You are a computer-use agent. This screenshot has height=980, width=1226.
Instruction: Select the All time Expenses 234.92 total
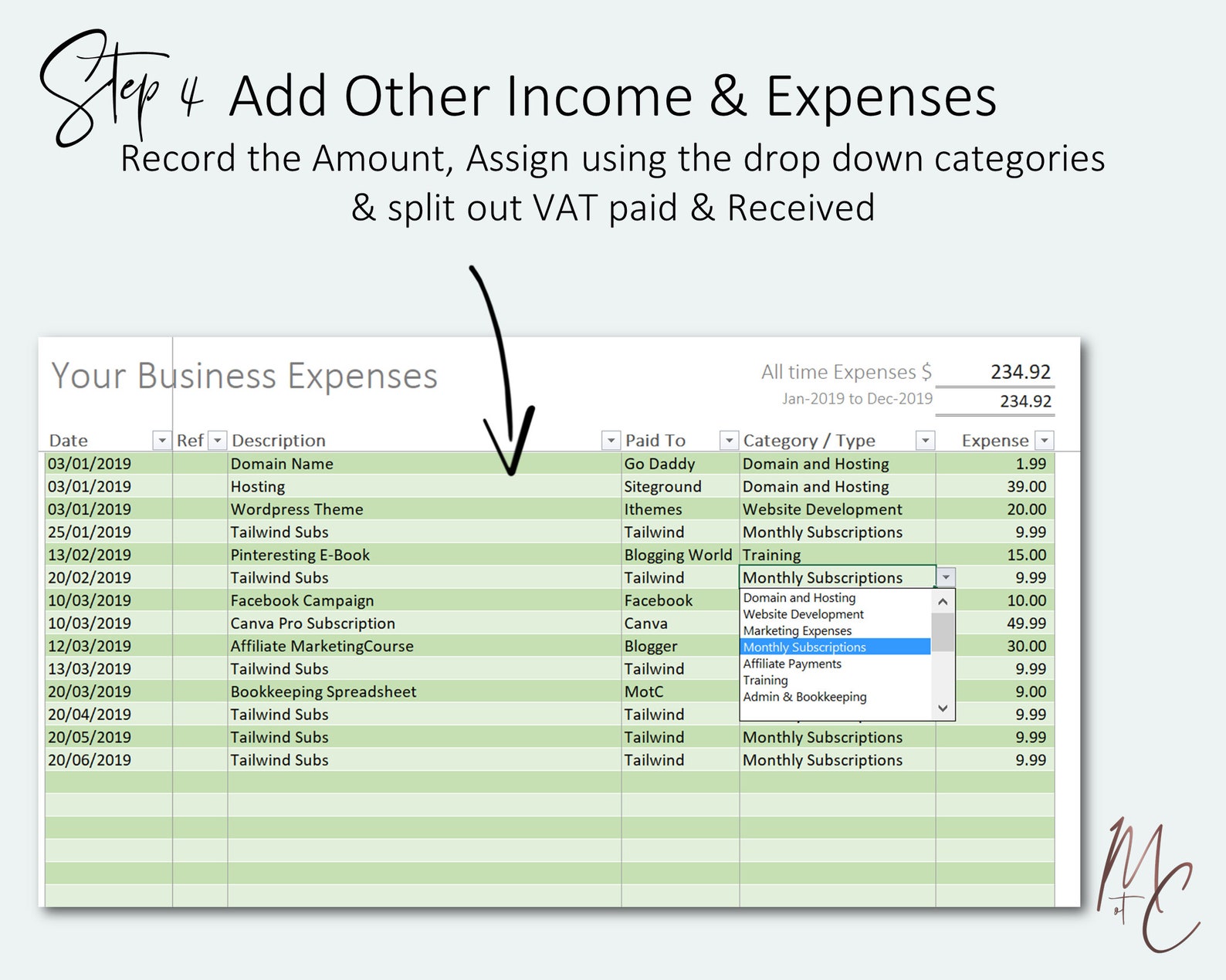tap(995, 372)
